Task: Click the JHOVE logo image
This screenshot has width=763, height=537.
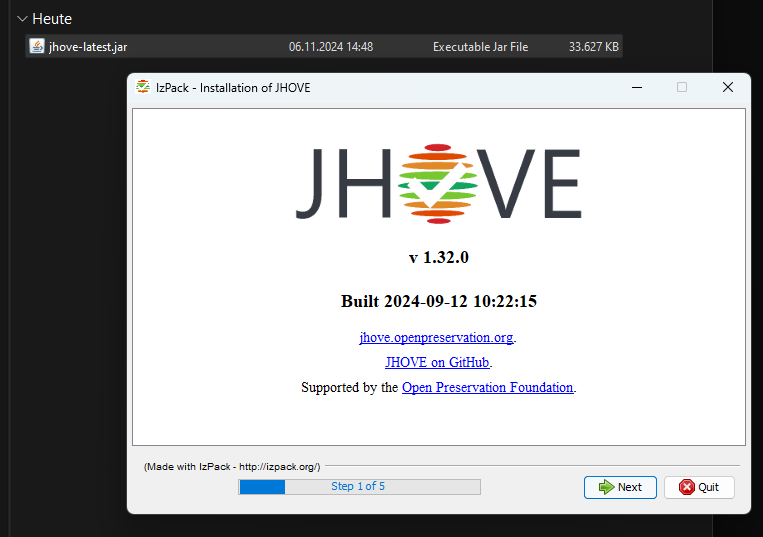Action: (x=438, y=182)
